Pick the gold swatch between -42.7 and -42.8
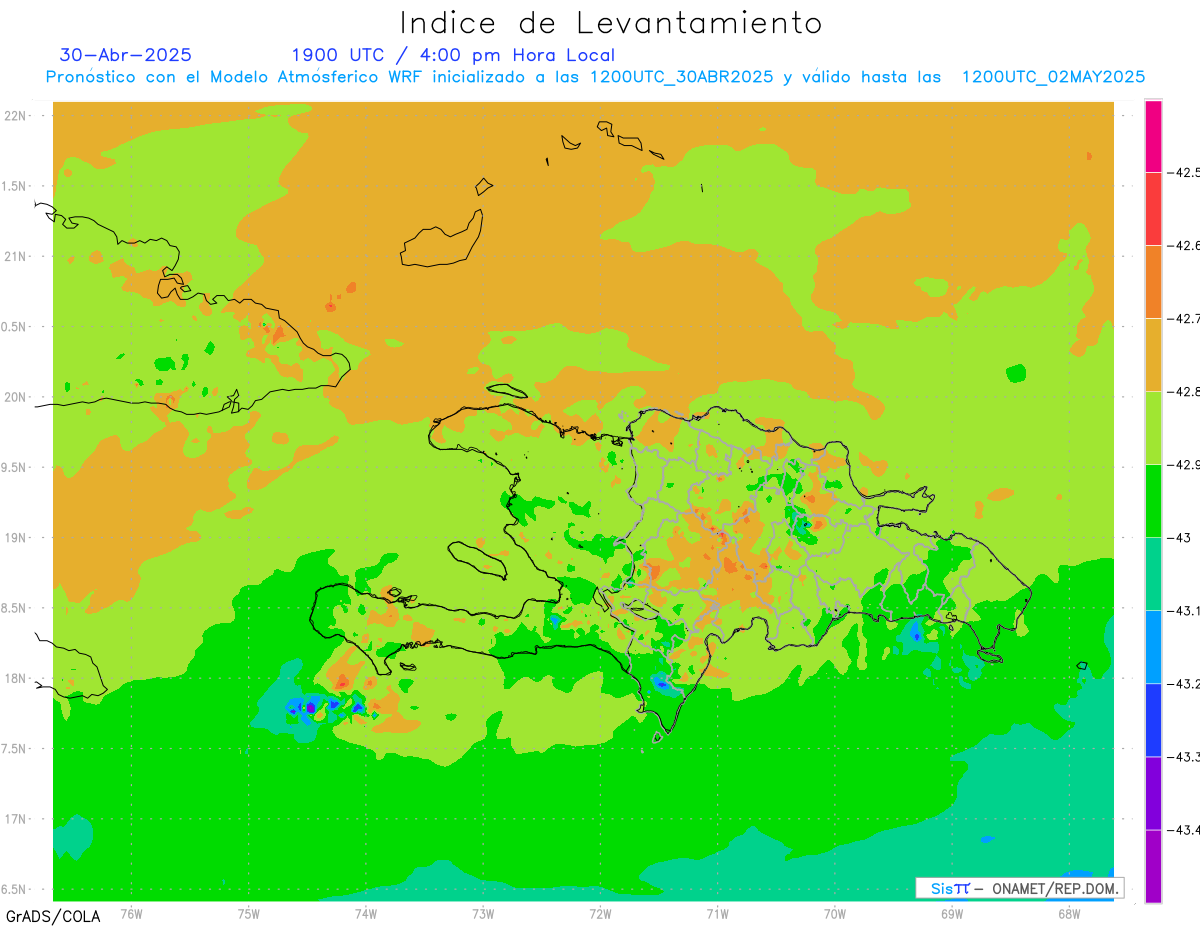This screenshot has width=1200, height=927. click(1153, 355)
